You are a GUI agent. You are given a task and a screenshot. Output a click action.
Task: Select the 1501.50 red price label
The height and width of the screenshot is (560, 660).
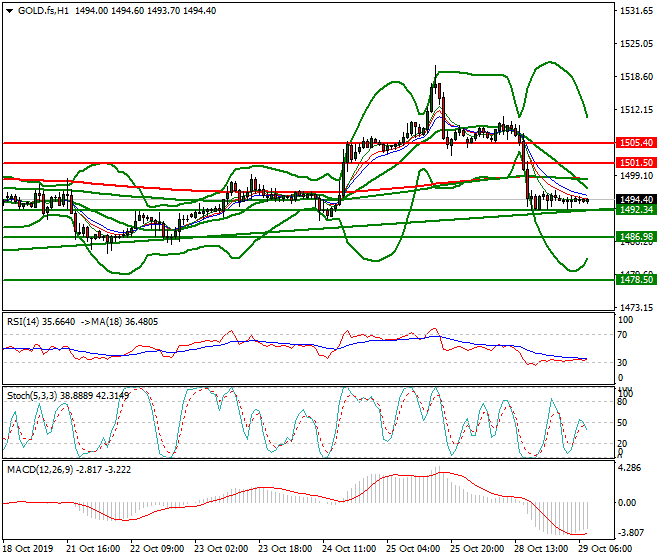[636, 163]
